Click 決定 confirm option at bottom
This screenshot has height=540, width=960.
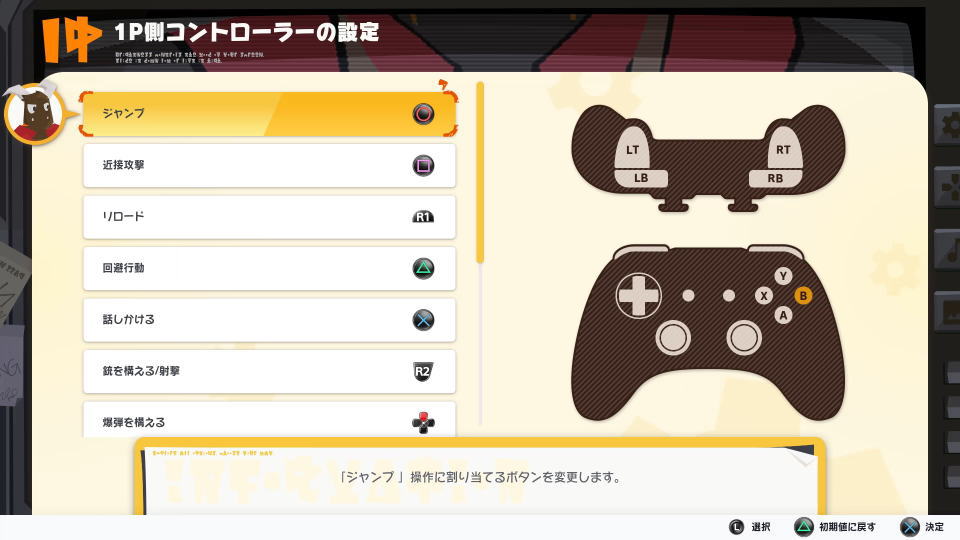click(x=923, y=527)
